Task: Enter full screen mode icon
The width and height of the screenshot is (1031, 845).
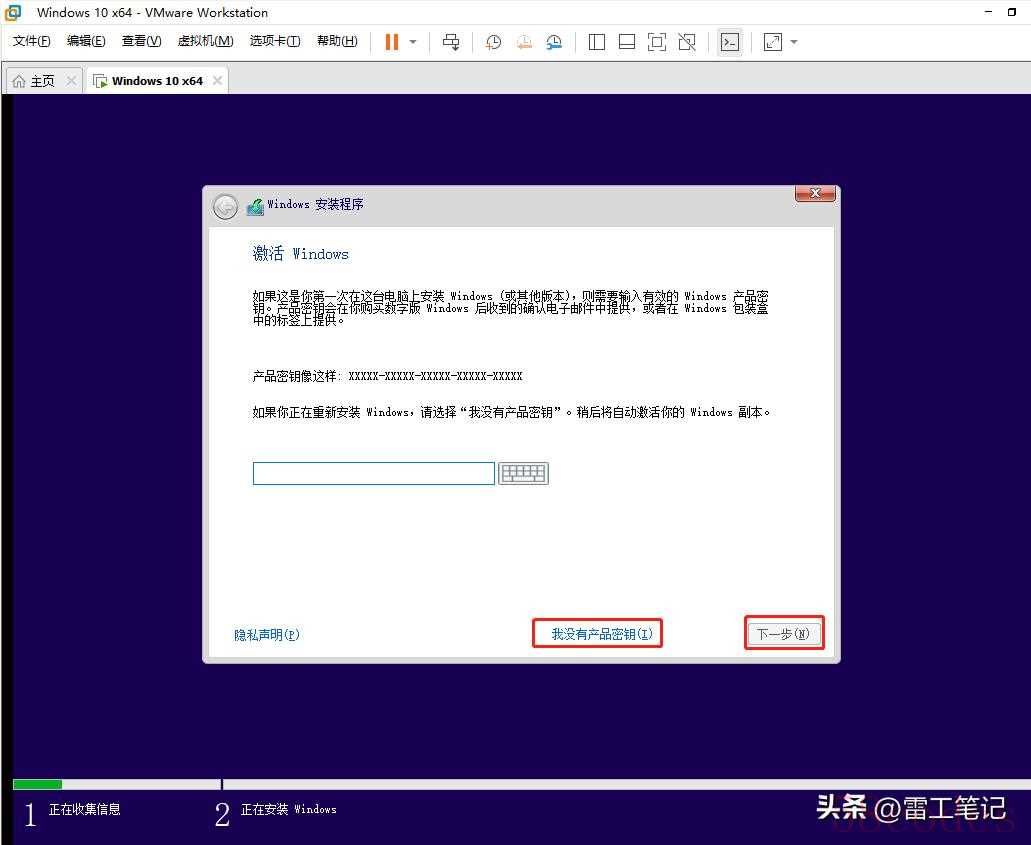Action: point(657,42)
